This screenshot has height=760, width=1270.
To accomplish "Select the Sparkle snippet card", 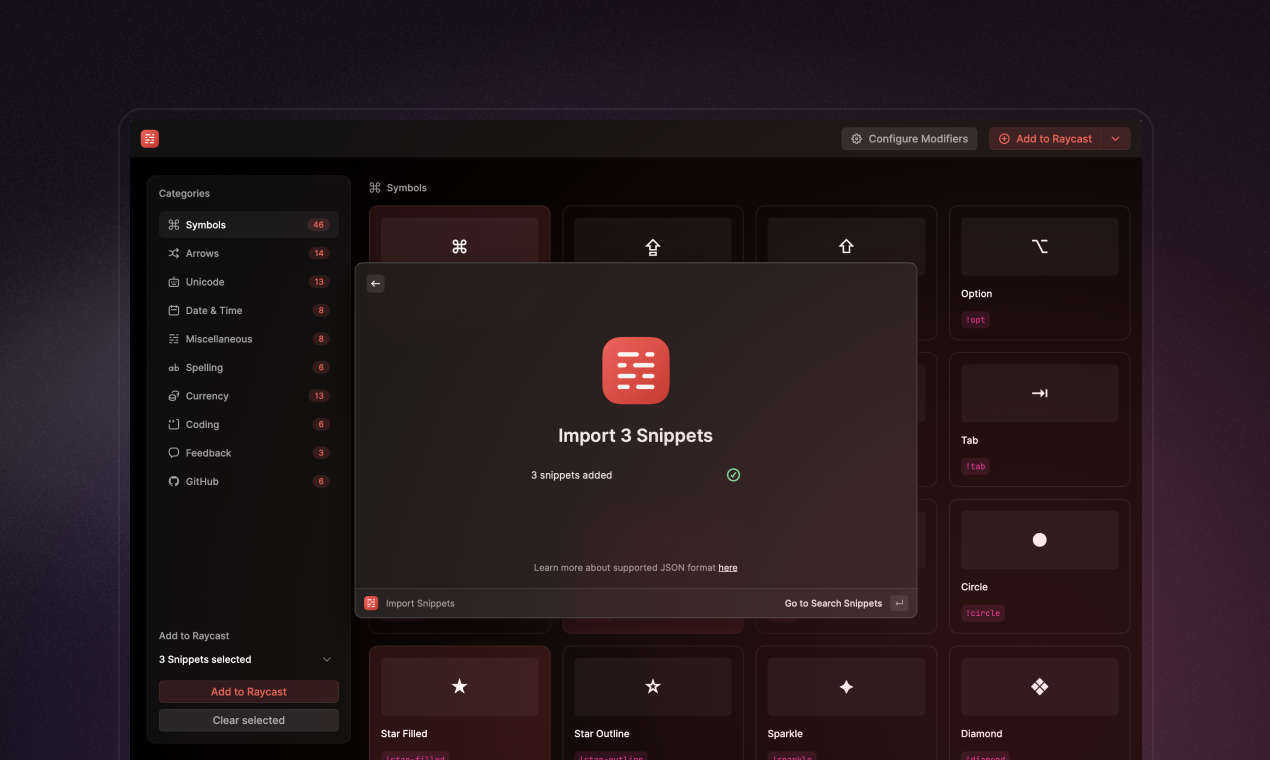I will (846, 703).
